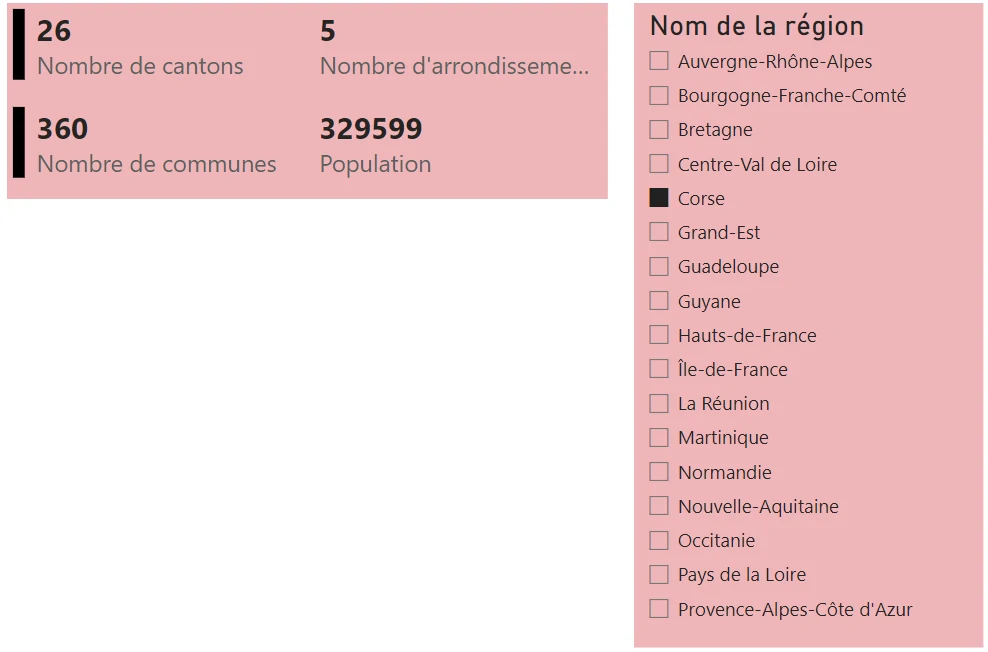Enable the Centre-Val de Loire filter
Image resolution: width=988 pixels, height=652 pixels.
pyautogui.click(x=659, y=164)
